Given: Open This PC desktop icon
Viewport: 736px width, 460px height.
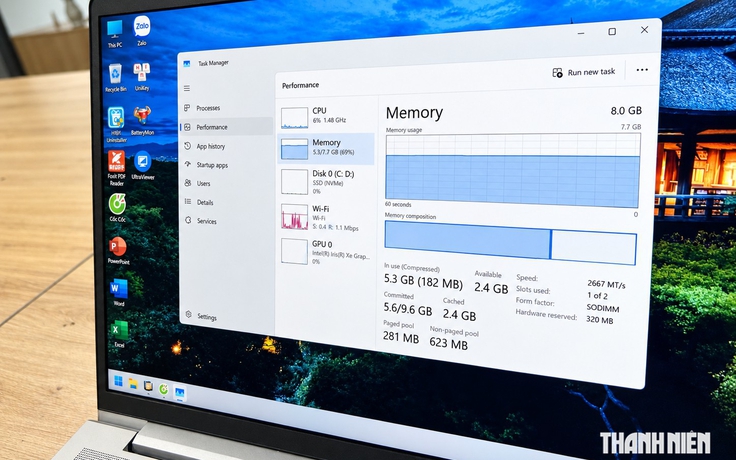Looking at the screenshot, I should point(115,34).
